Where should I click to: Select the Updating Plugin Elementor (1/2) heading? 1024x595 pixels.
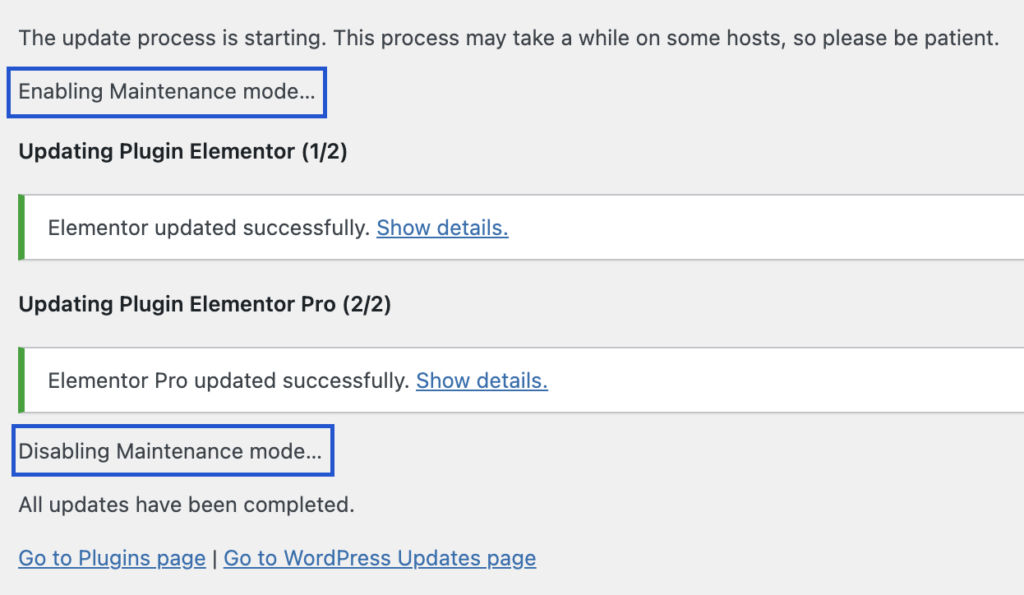tap(183, 152)
